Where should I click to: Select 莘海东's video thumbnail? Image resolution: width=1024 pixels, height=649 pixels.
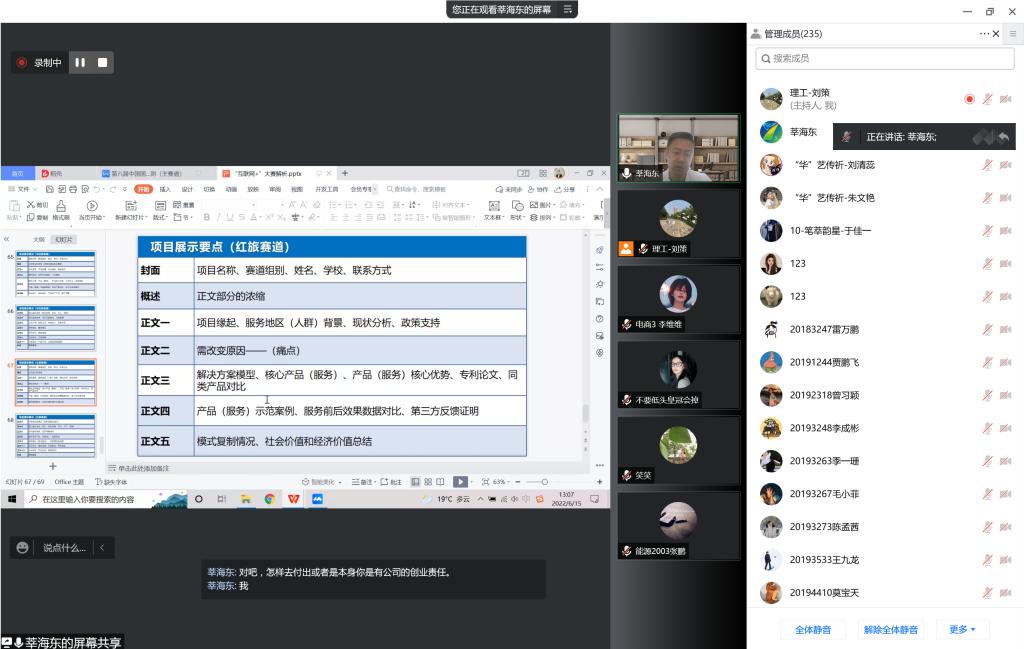(678, 147)
